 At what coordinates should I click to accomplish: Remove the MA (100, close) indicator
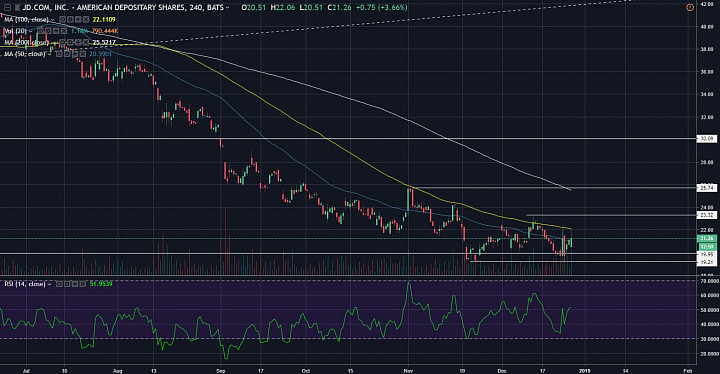click(86, 20)
